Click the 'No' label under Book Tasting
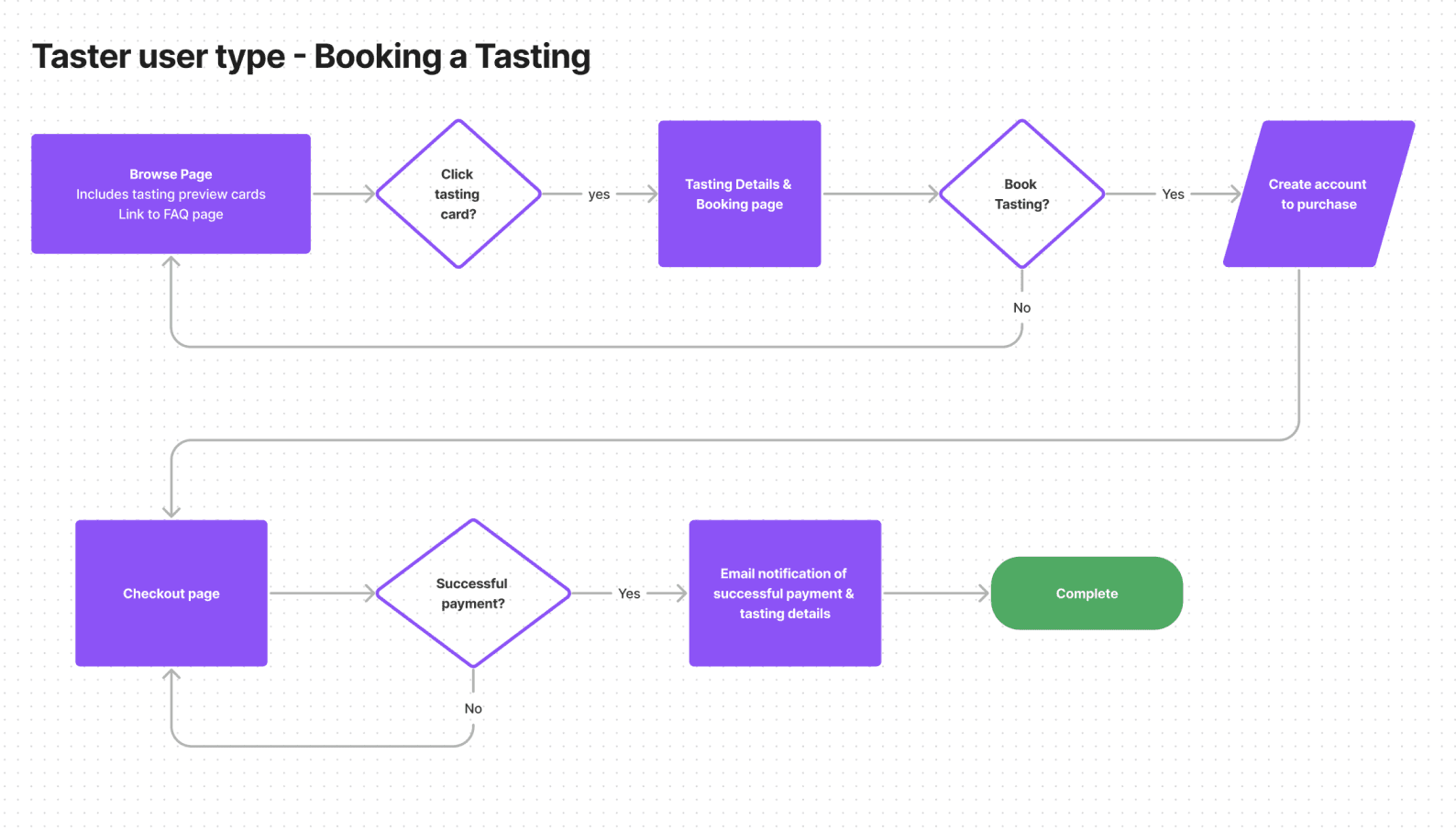The height and width of the screenshot is (832, 1456). coord(1021,308)
